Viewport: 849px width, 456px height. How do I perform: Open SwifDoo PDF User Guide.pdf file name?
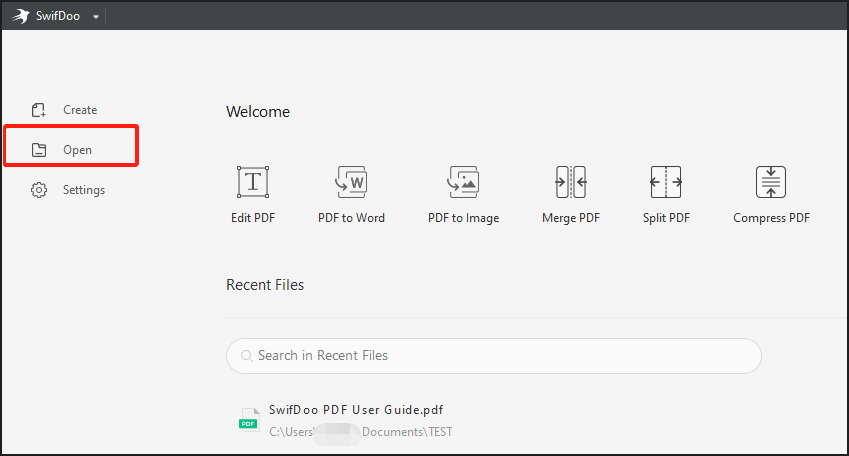(356, 410)
